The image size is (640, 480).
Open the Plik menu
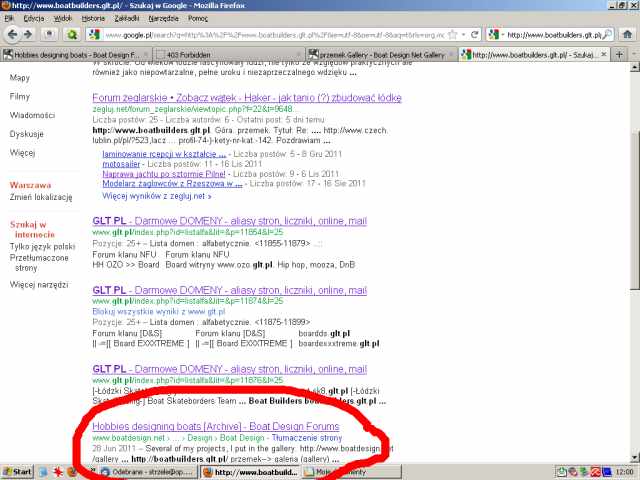[x=9, y=18]
